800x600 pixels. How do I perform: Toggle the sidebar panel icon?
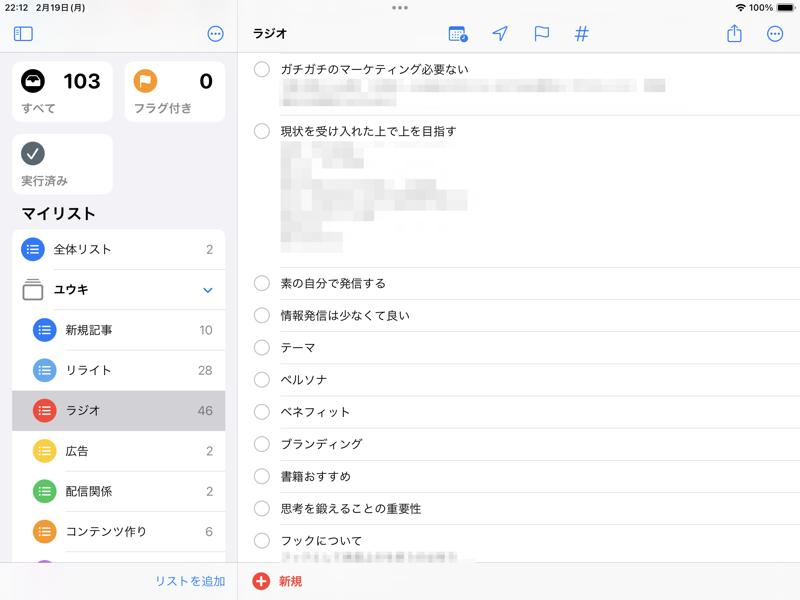pos(23,34)
